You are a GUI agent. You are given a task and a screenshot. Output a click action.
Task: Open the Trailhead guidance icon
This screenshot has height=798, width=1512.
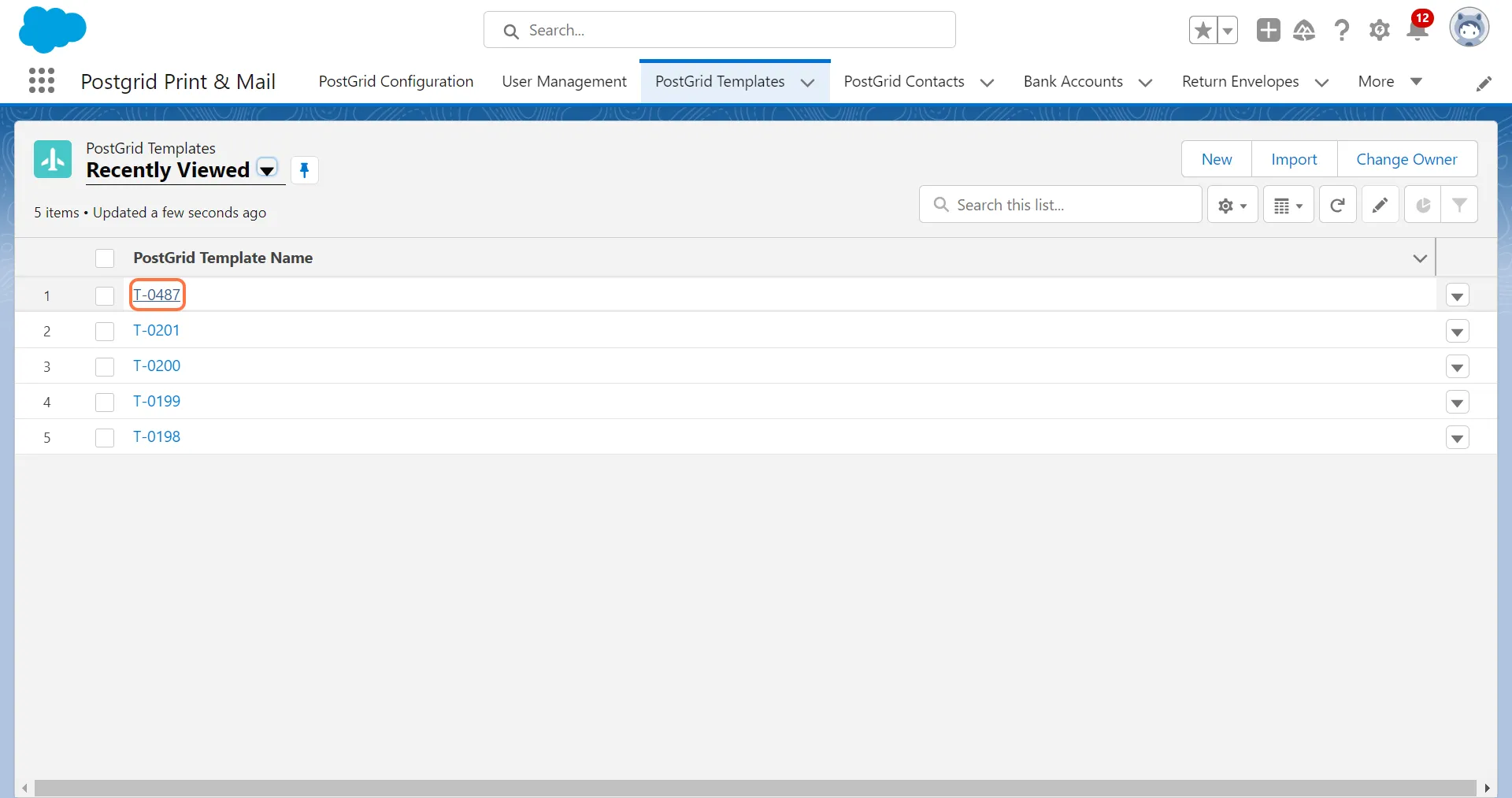[1304, 30]
